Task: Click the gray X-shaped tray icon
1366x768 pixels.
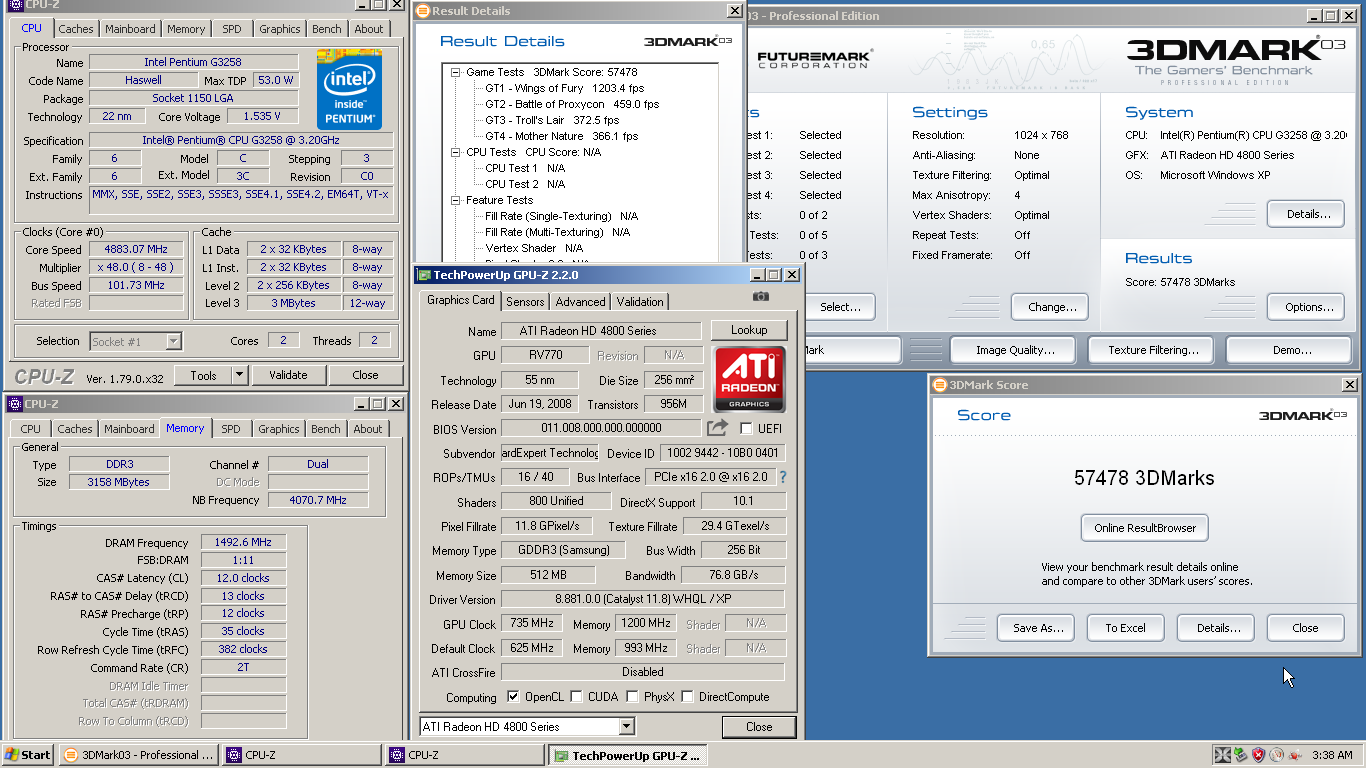Action: pos(1222,755)
